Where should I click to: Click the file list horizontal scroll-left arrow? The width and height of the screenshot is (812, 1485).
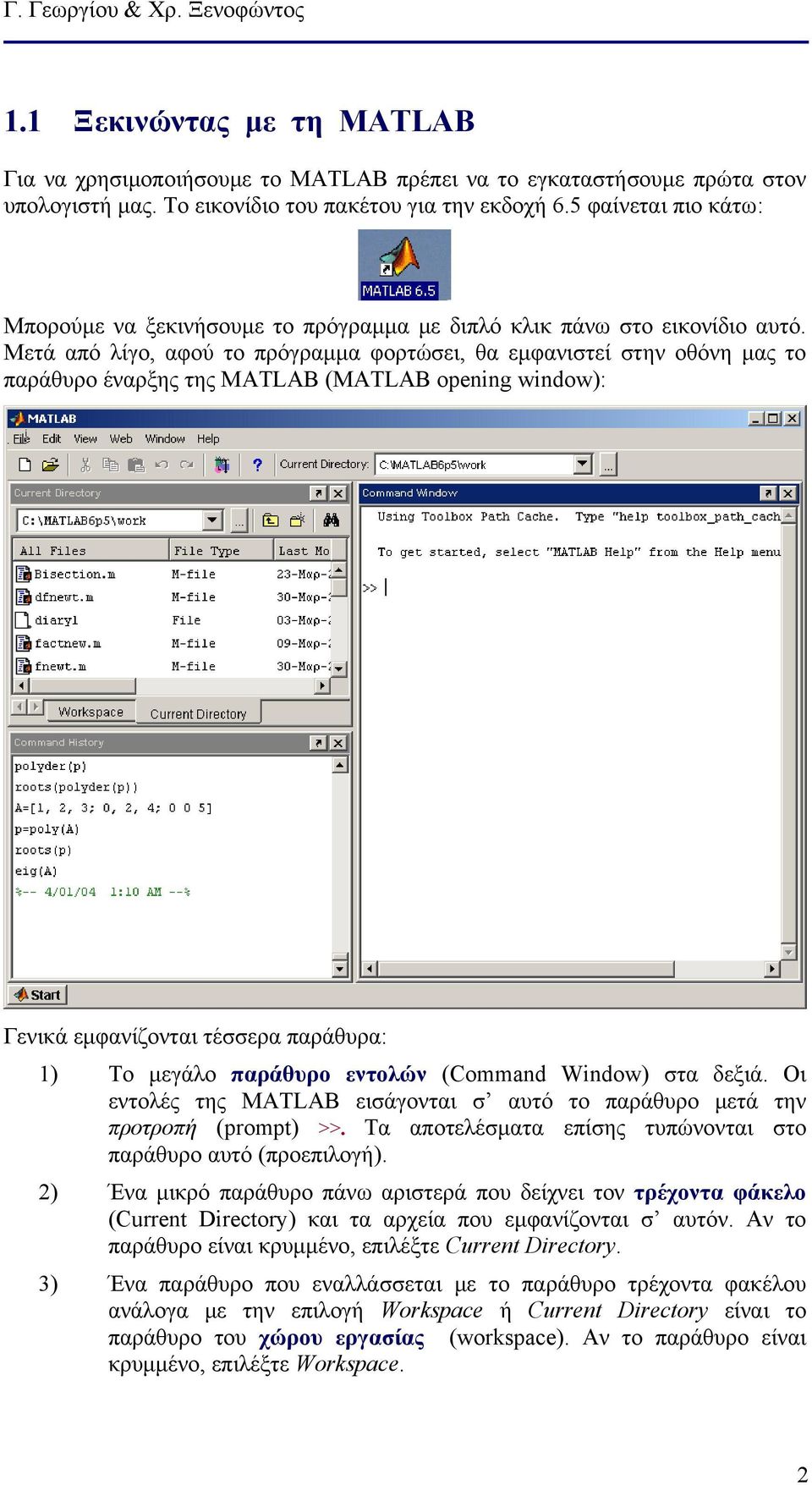coord(22,685)
